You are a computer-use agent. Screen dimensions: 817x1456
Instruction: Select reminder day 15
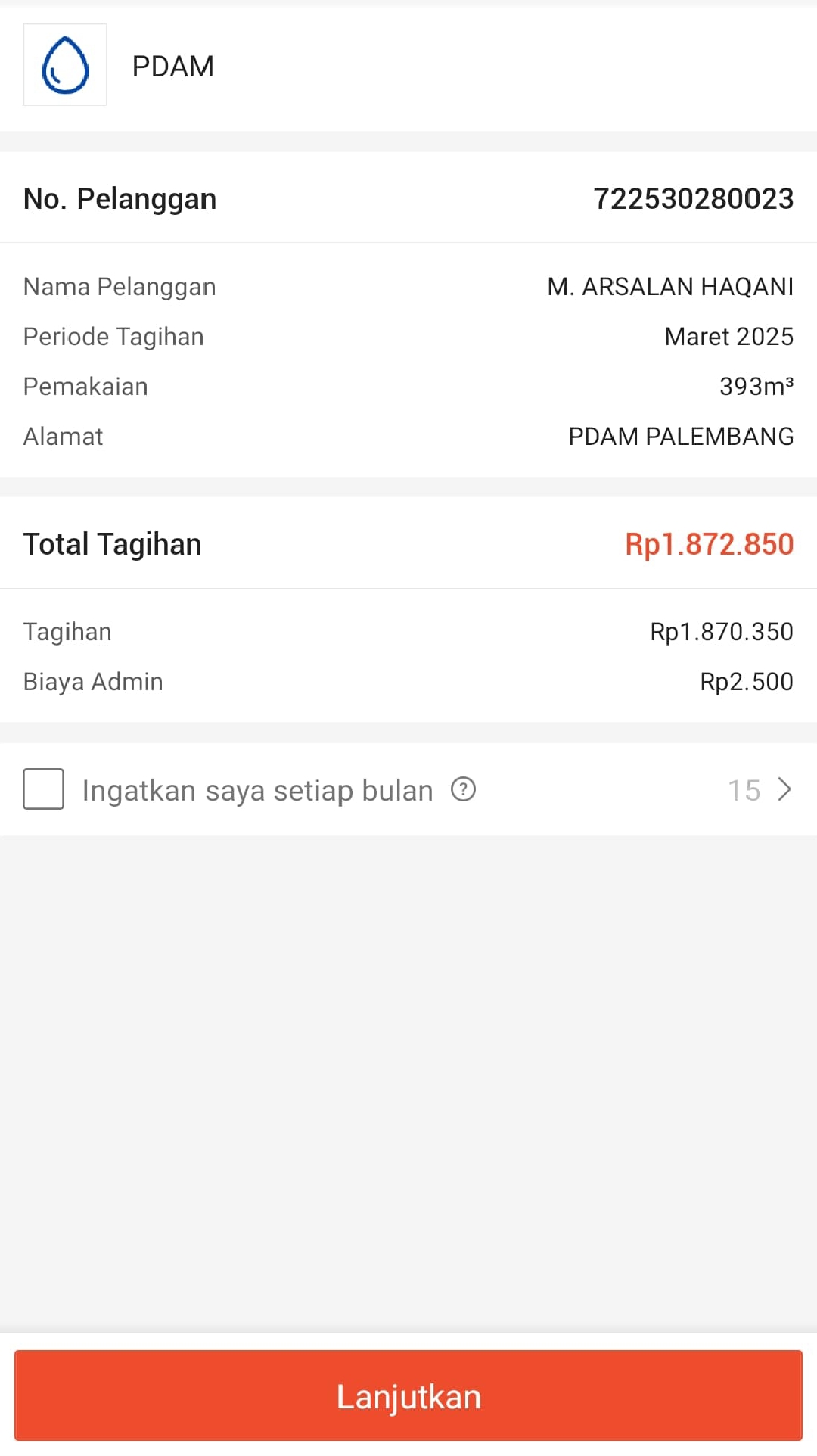[x=744, y=790]
